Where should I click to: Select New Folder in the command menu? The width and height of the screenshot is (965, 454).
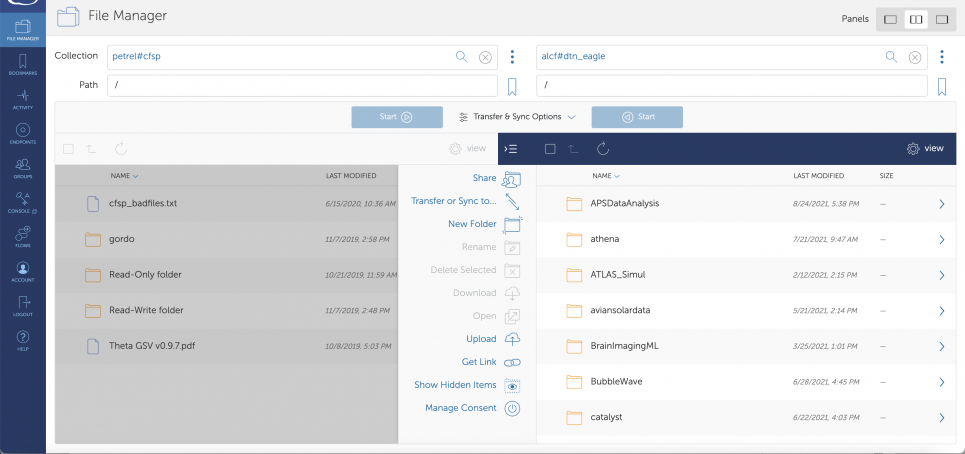(x=473, y=224)
